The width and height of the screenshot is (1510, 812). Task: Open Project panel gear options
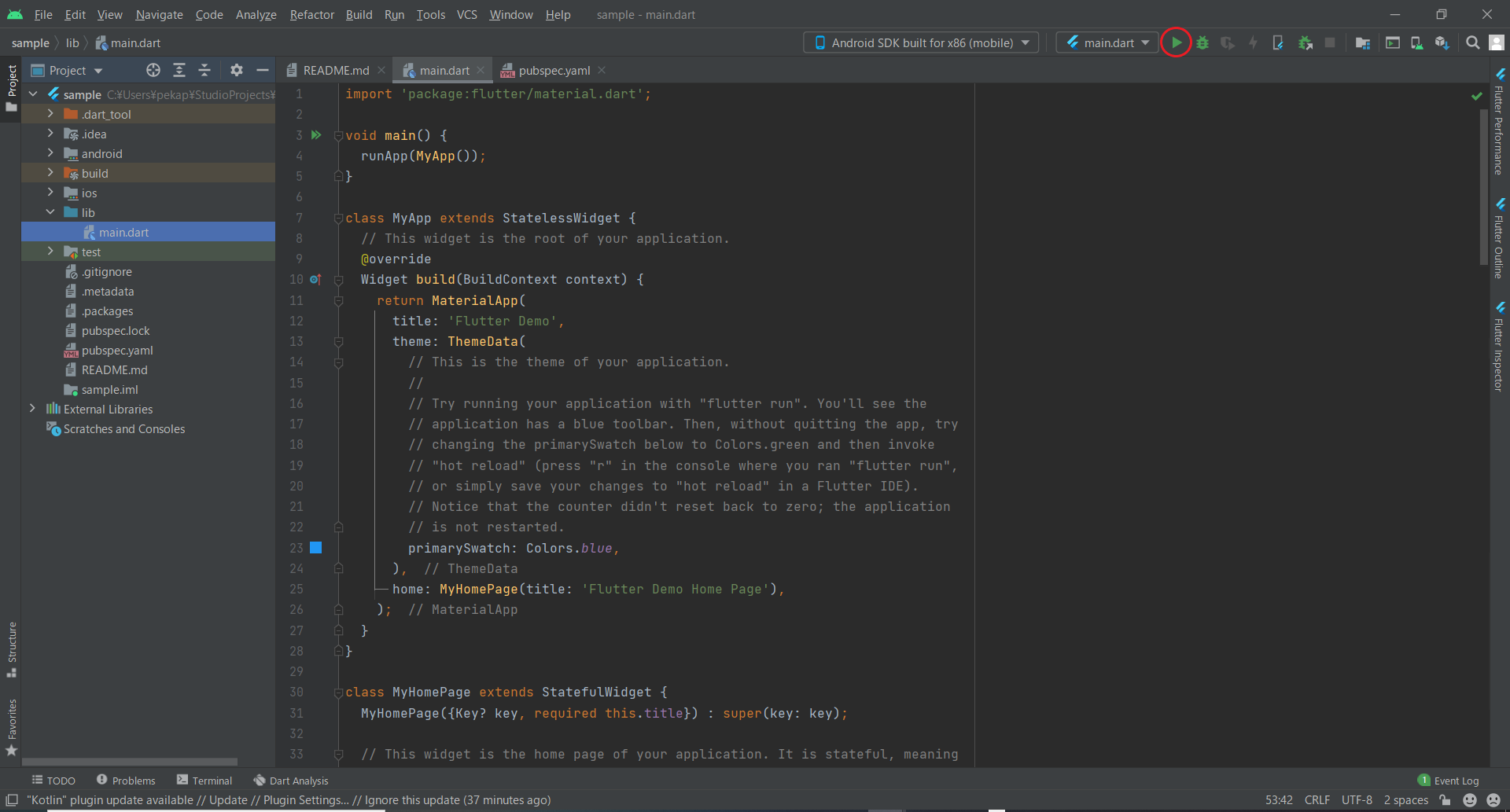(x=236, y=70)
